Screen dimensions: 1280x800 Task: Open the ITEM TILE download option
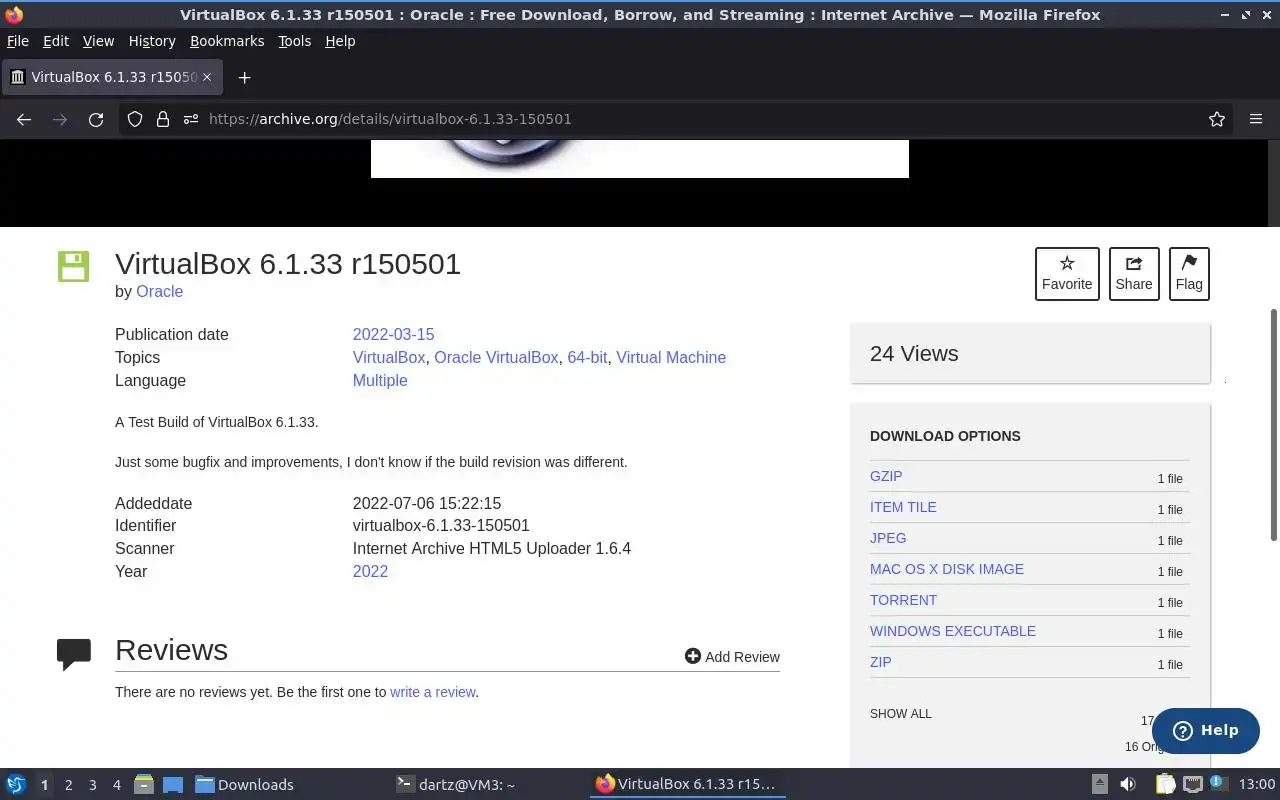click(903, 507)
